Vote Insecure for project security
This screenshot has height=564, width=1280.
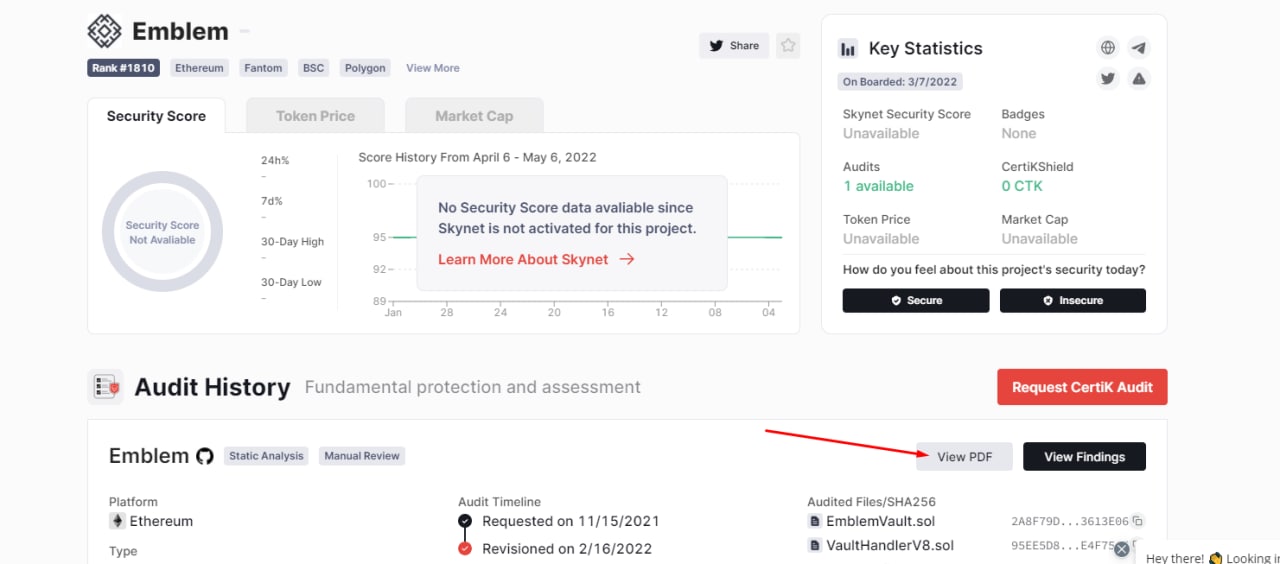tap(1073, 300)
